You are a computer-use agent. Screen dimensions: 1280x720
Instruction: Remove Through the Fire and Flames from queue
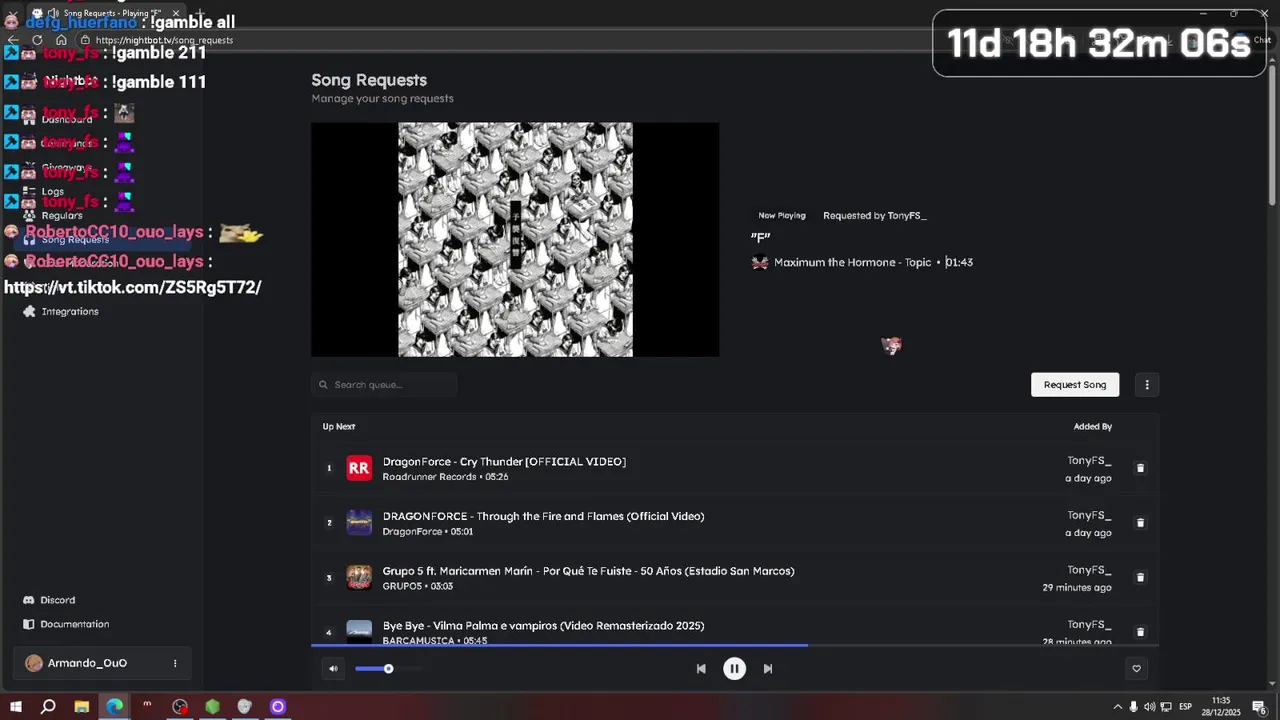[x=1140, y=523]
